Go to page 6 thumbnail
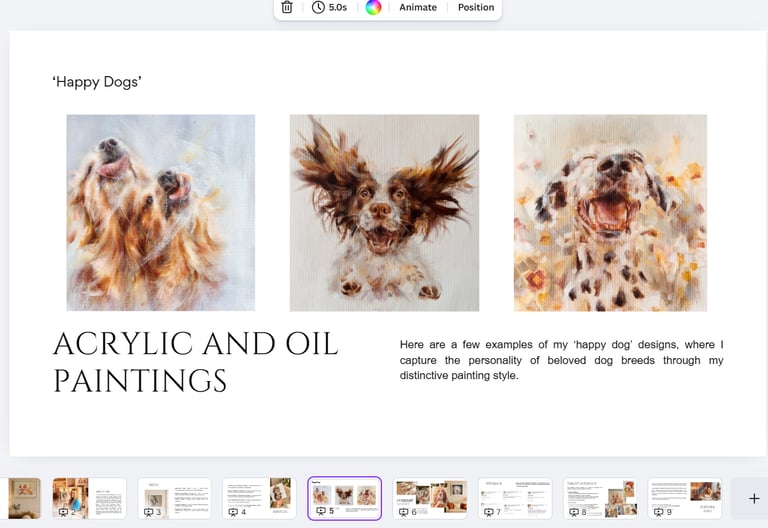Image resolution: width=768 pixels, height=528 pixels. [430, 498]
